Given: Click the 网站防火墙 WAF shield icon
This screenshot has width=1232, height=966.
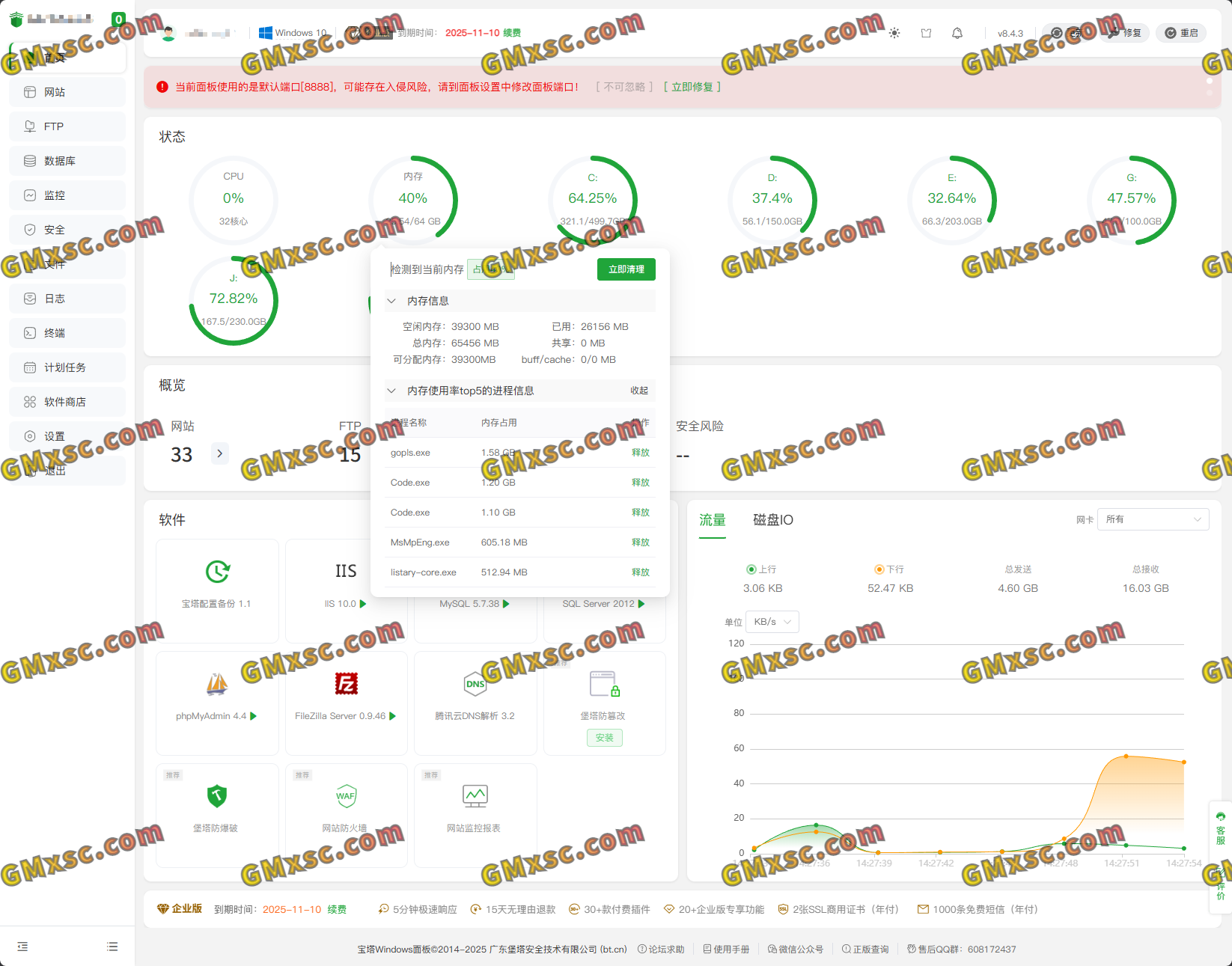Looking at the screenshot, I should click(346, 795).
